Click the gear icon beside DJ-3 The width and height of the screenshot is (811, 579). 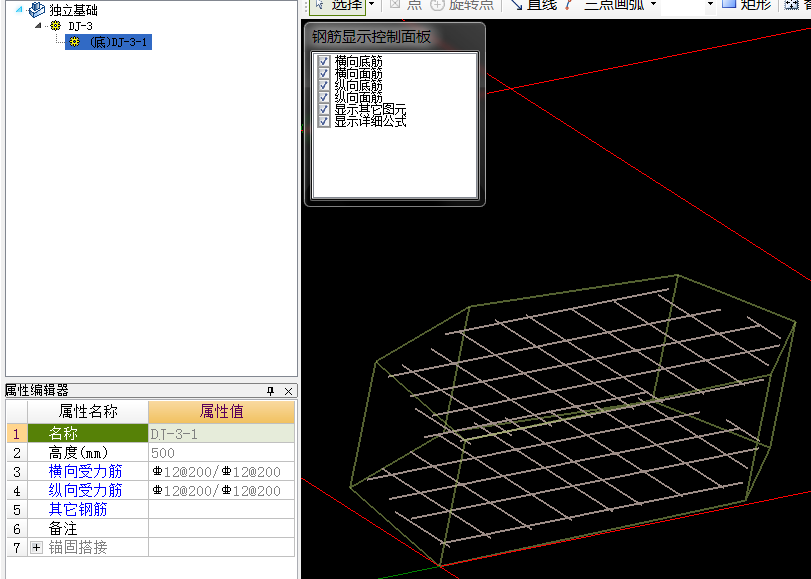[x=56, y=26]
